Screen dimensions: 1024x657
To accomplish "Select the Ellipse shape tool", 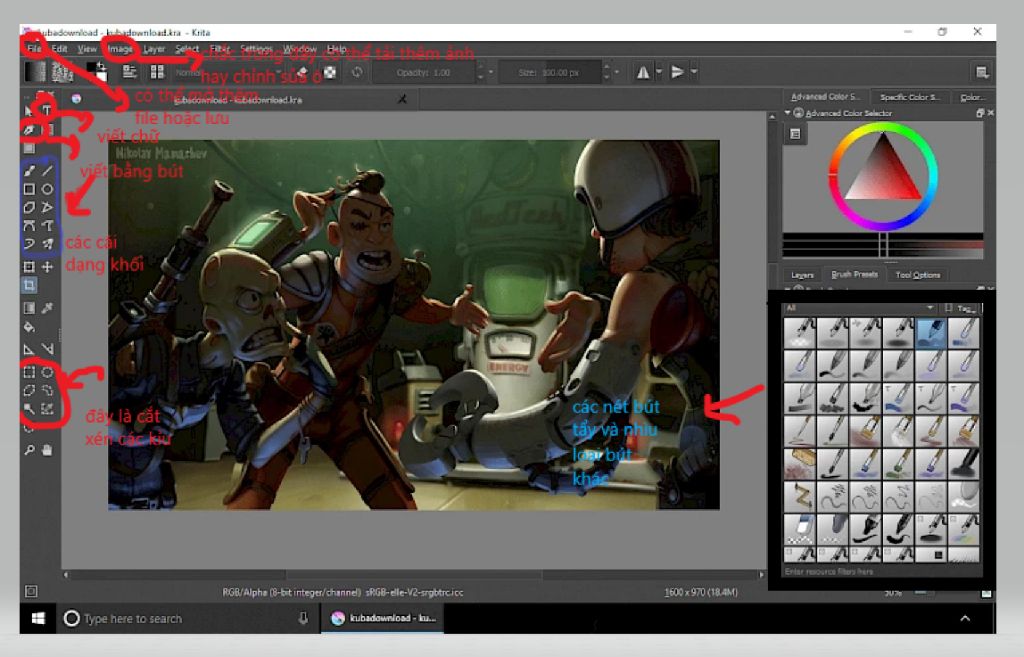I will pos(47,189).
